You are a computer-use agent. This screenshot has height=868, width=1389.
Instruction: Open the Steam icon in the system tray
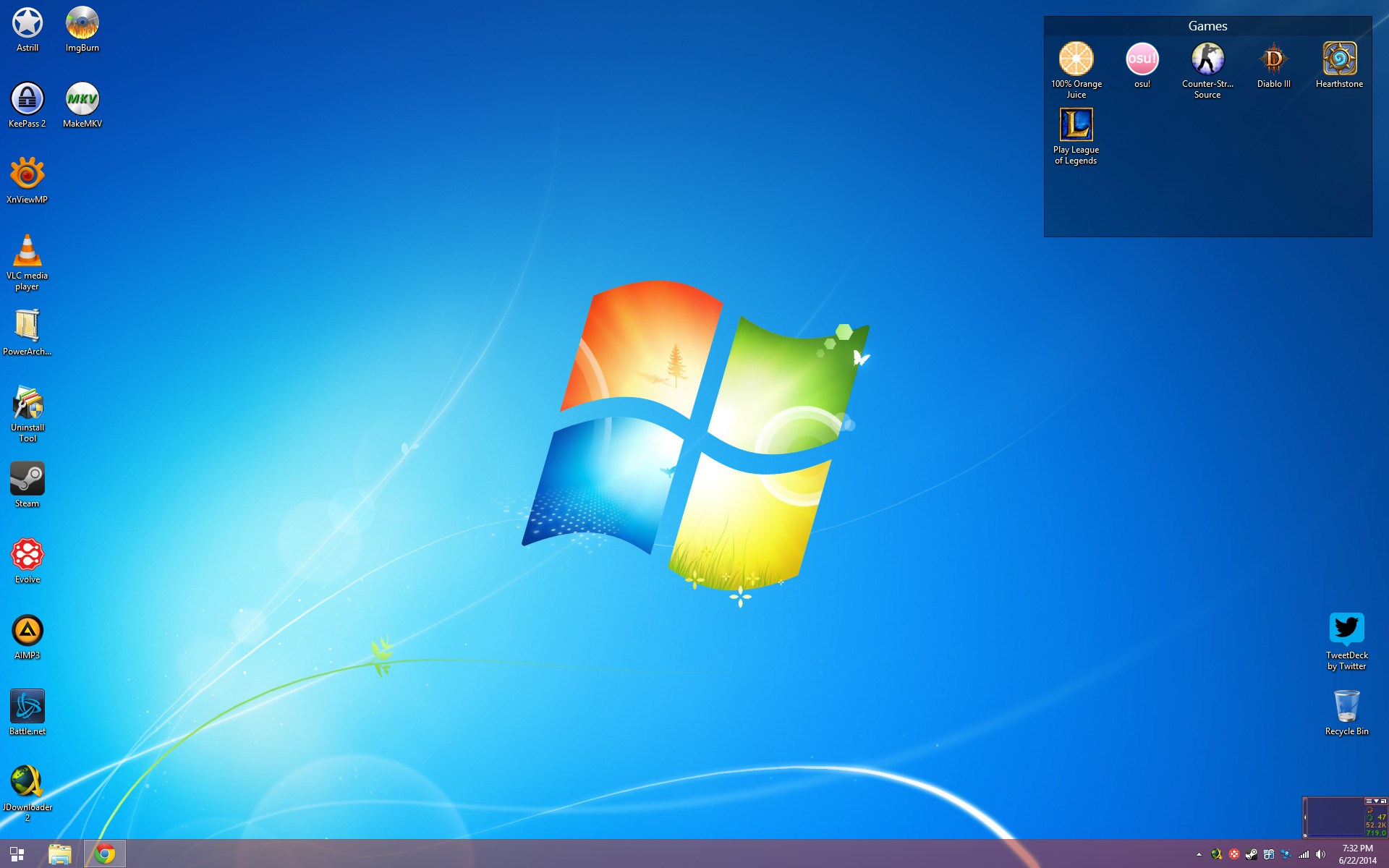[x=1251, y=854]
